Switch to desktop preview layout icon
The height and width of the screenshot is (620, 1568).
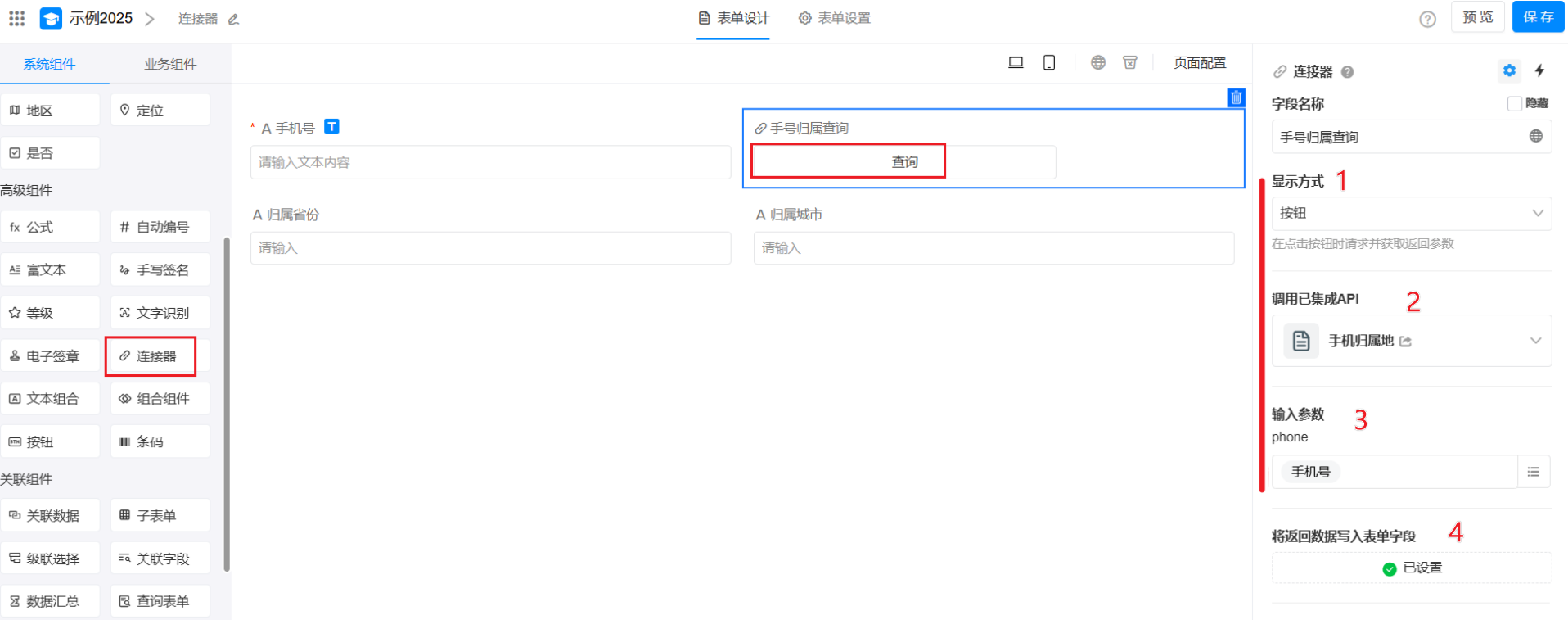pyautogui.click(x=1016, y=62)
